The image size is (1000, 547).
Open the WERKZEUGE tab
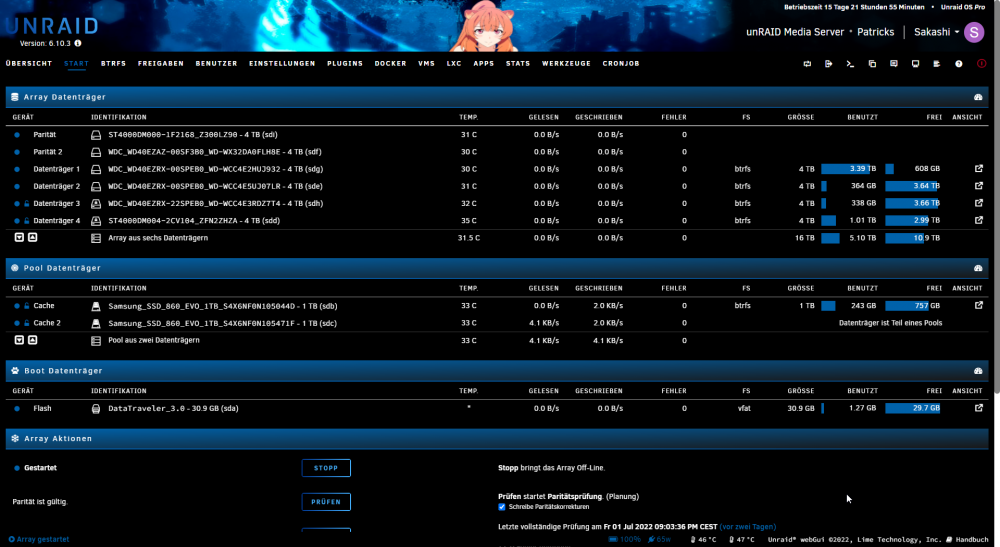point(566,64)
